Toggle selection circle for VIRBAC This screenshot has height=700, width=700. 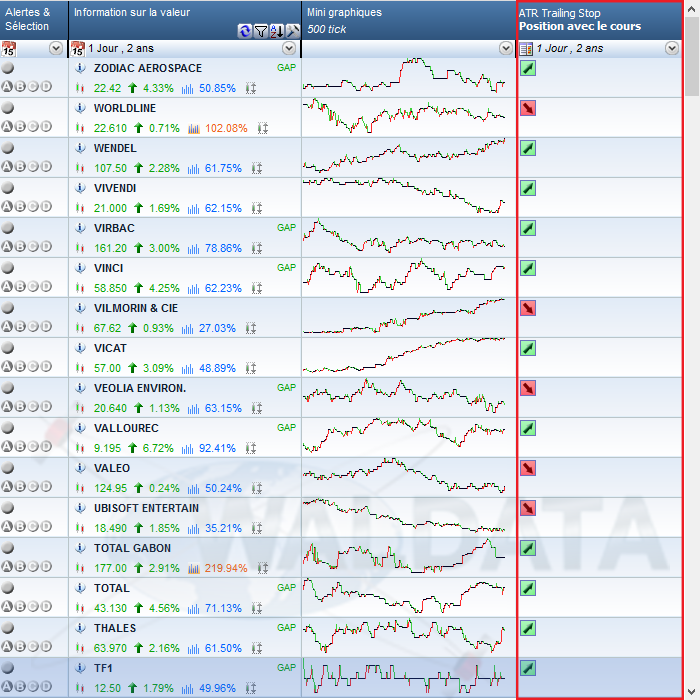[8, 228]
